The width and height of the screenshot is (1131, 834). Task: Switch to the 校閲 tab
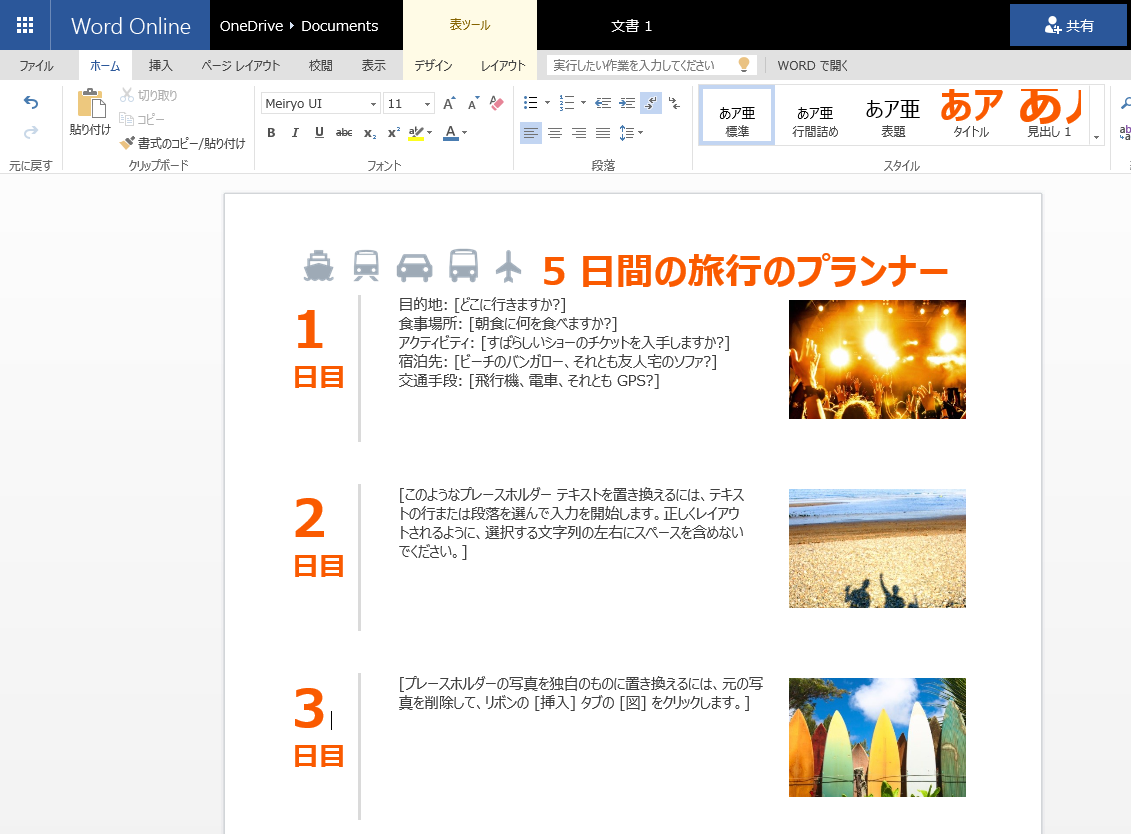point(320,66)
